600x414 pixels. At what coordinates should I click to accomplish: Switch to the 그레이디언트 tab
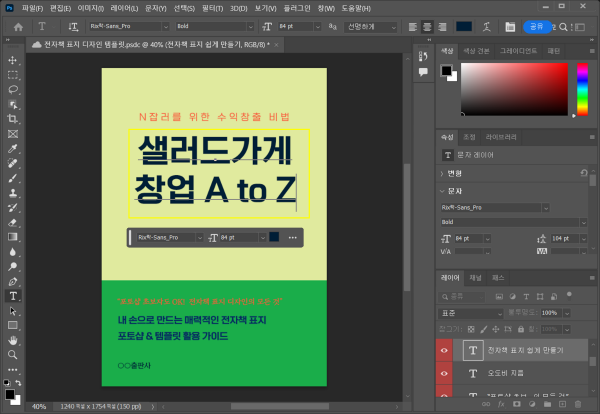tap(518, 50)
